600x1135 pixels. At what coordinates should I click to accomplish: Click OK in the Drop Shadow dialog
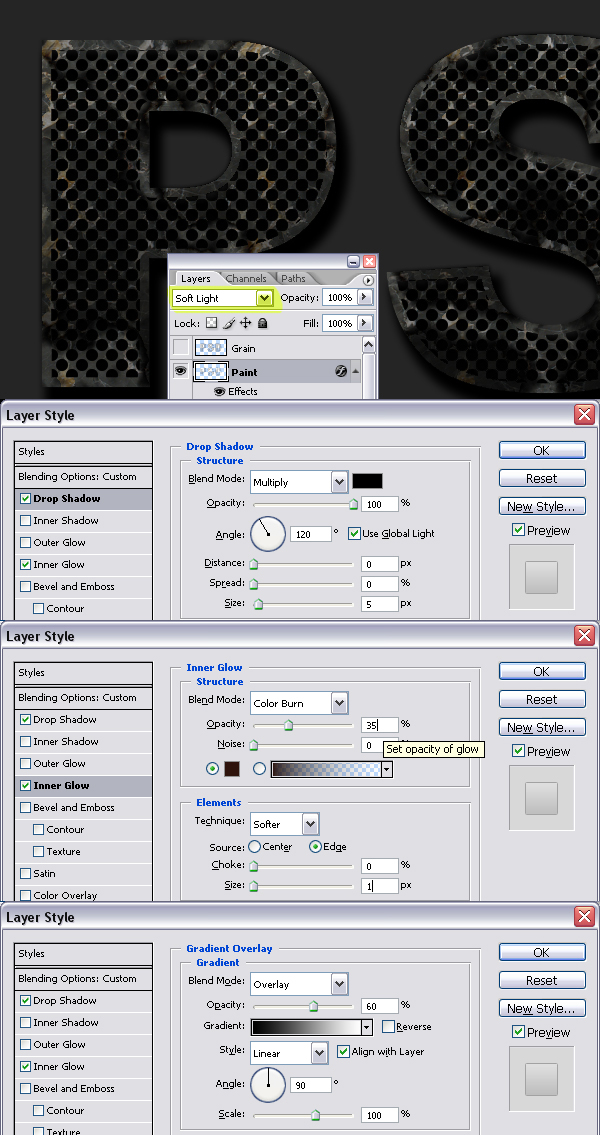pyautogui.click(x=542, y=450)
